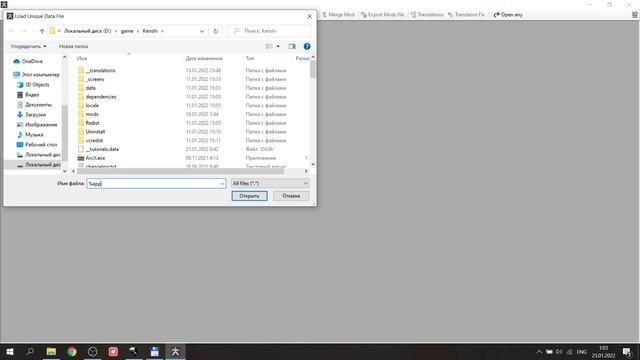Select the locale folder
Image resolution: width=640 pixels, height=360 pixels.
pyautogui.click(x=92, y=105)
